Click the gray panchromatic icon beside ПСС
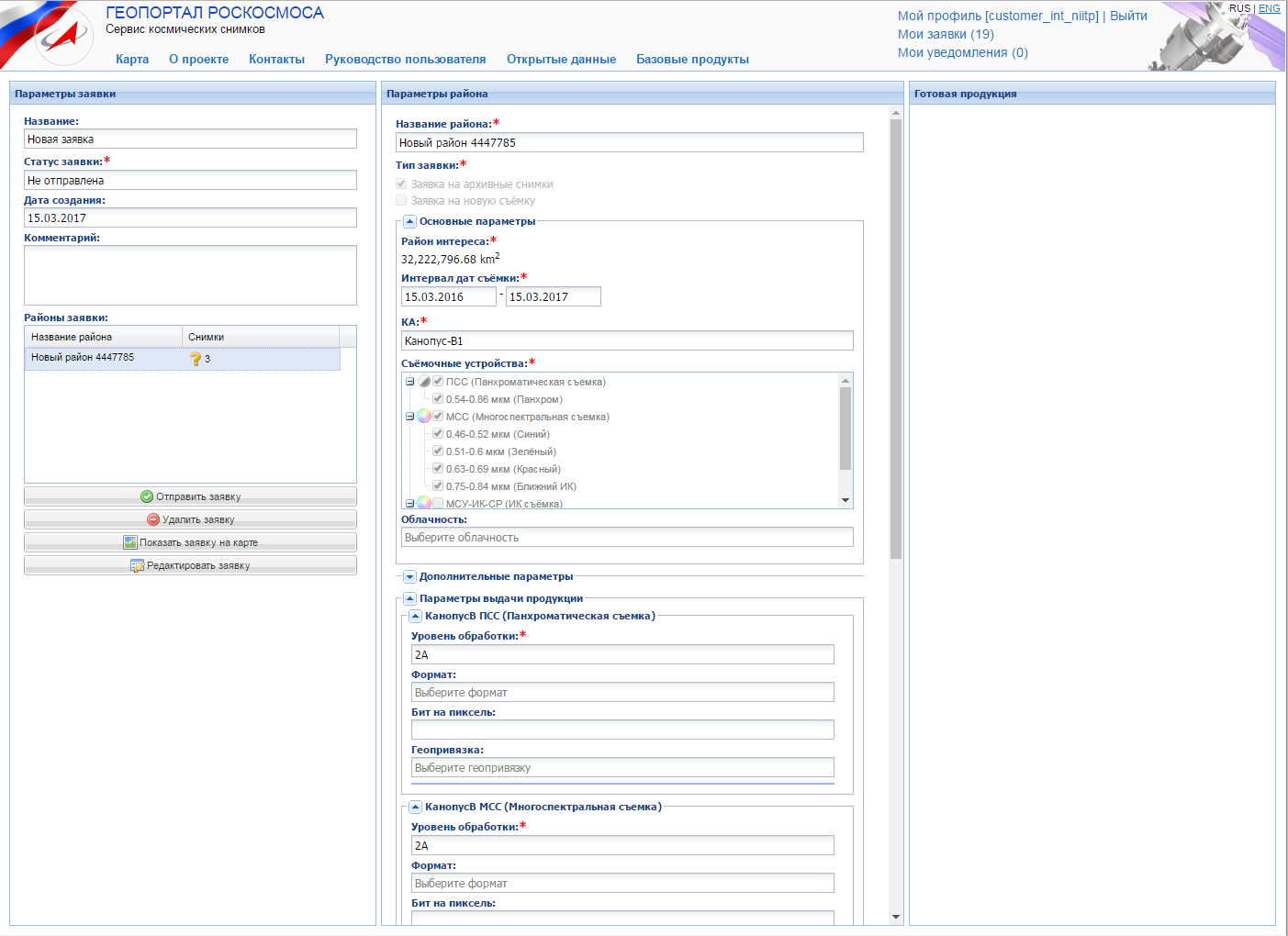The width and height of the screenshot is (1288, 936). click(424, 382)
